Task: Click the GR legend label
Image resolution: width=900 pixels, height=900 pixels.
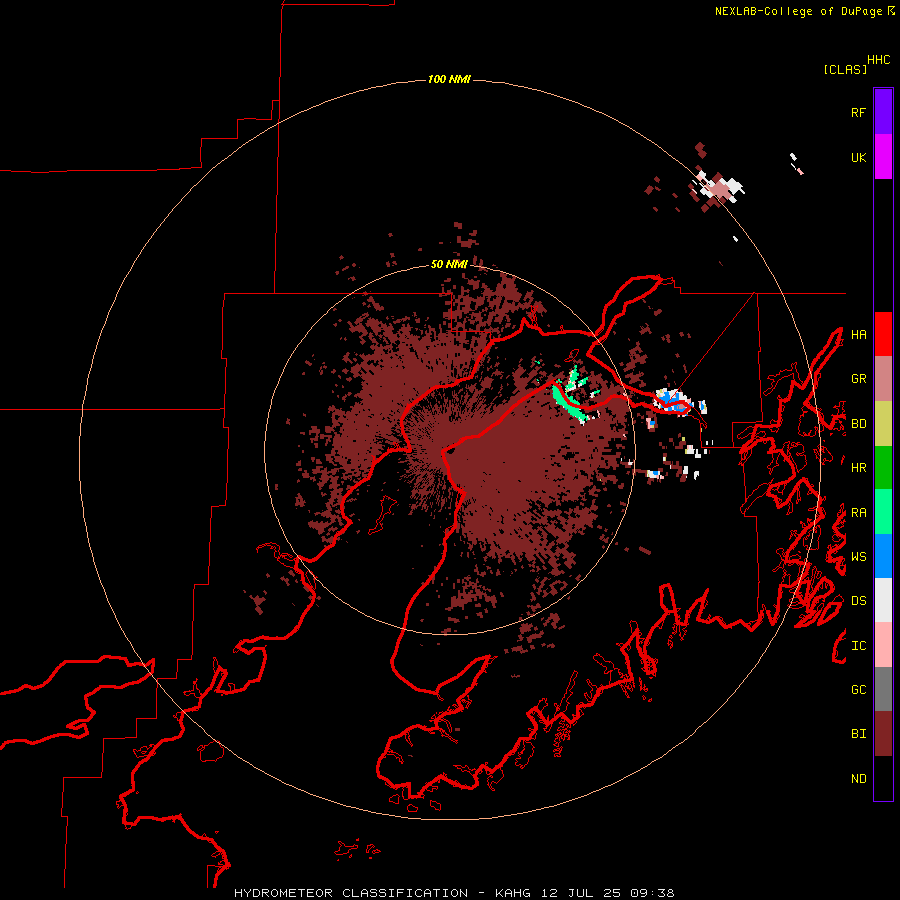Action: click(858, 379)
